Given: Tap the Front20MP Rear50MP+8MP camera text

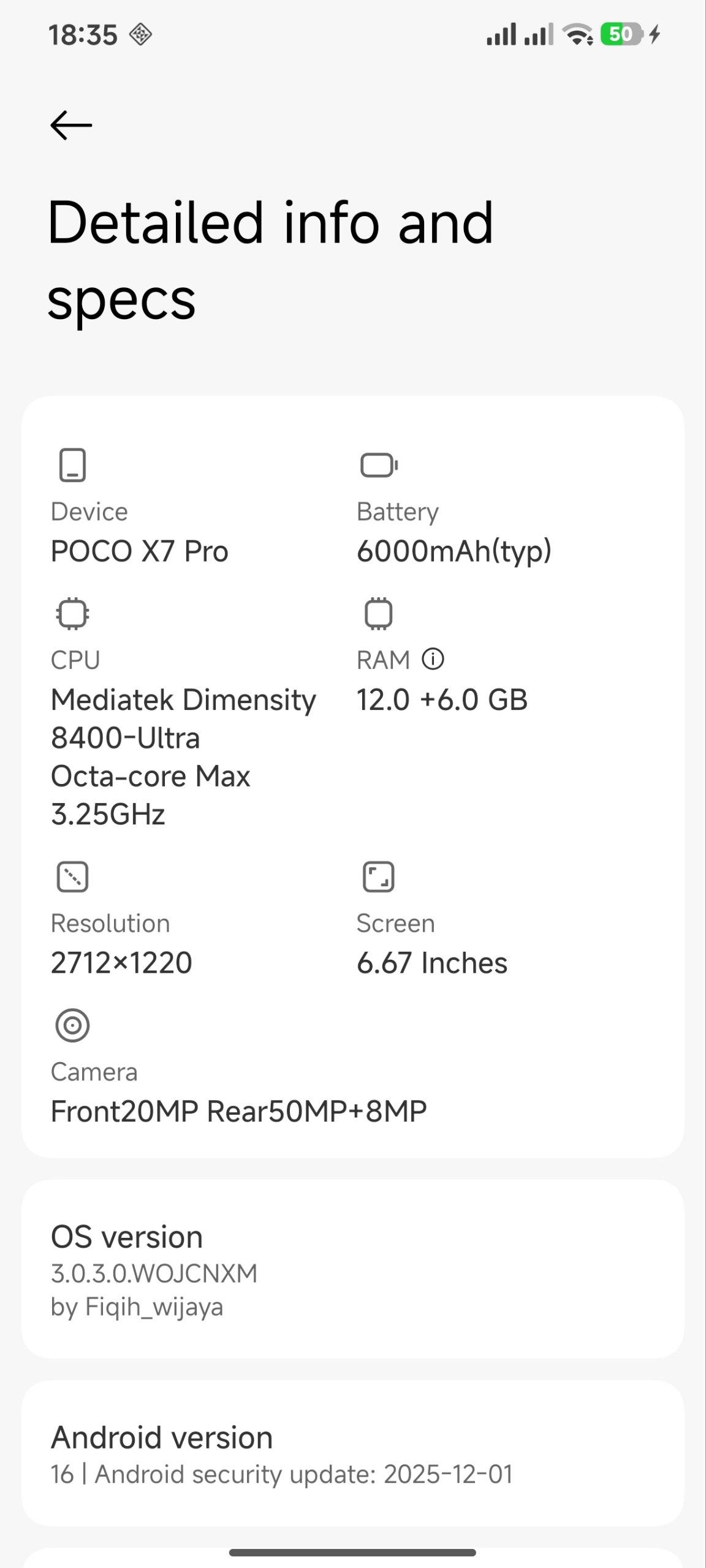Looking at the screenshot, I should click(239, 1112).
